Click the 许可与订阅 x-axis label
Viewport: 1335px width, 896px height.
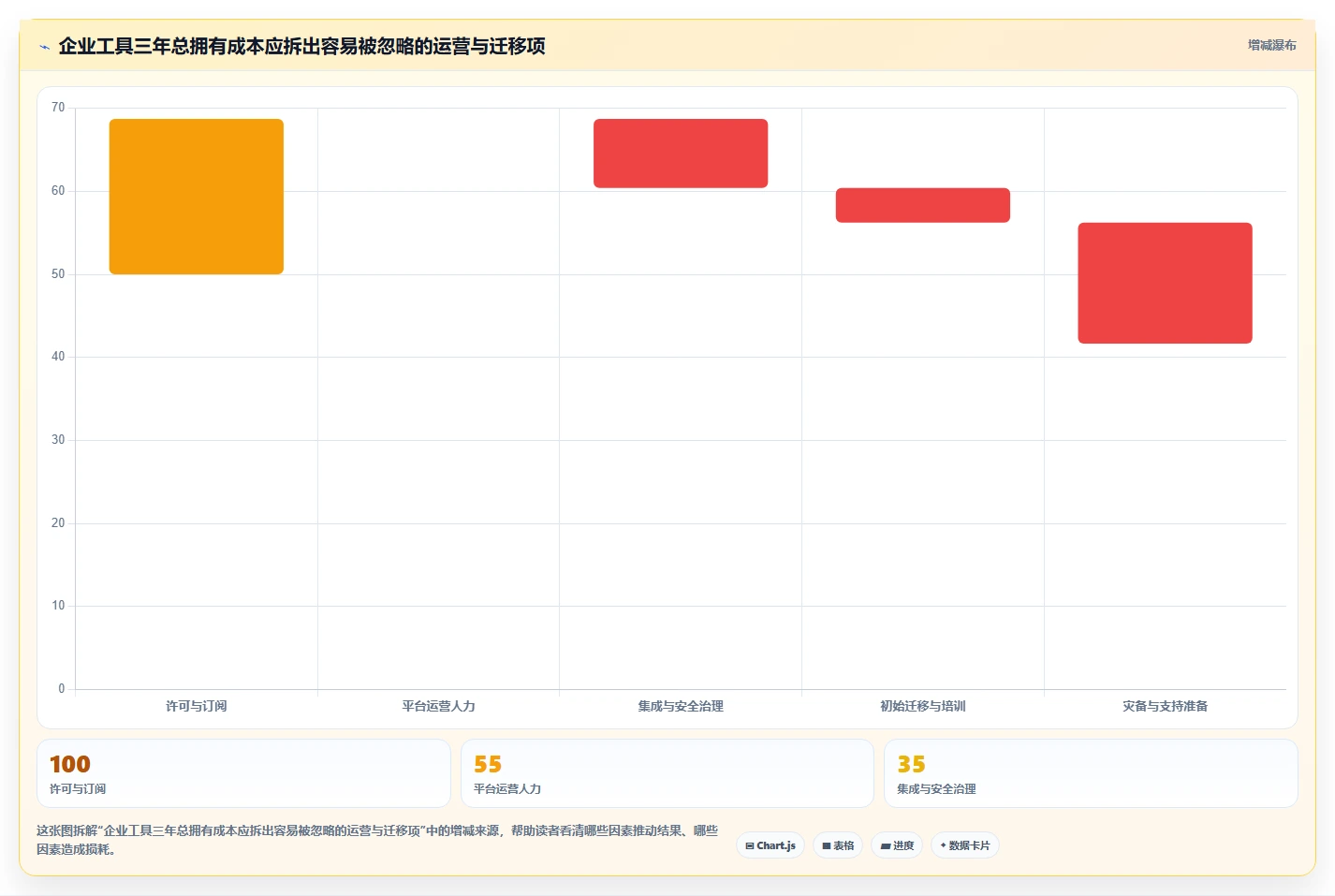pos(197,706)
